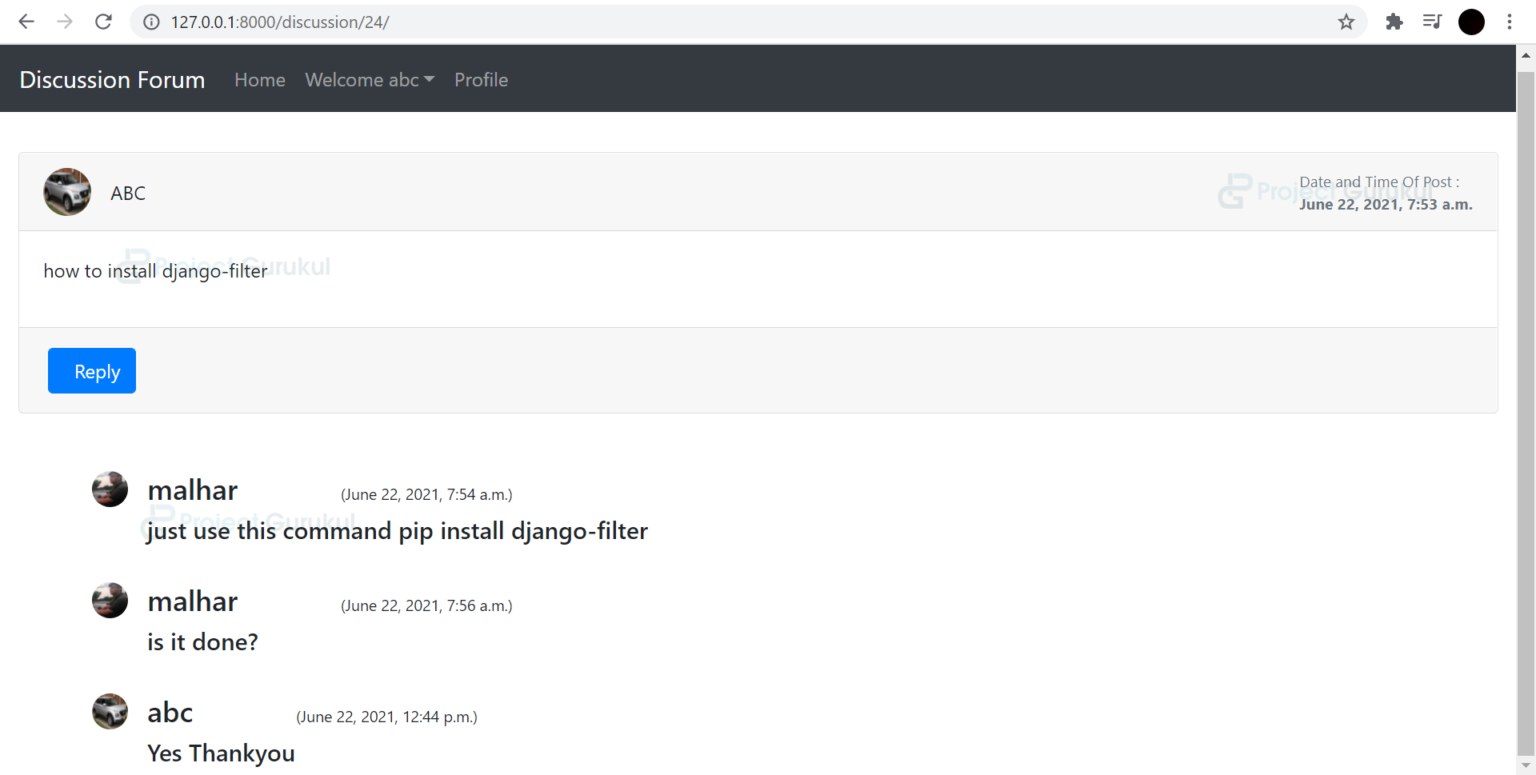
Task: Click the scrollbar down arrow
Action: pos(1528,766)
